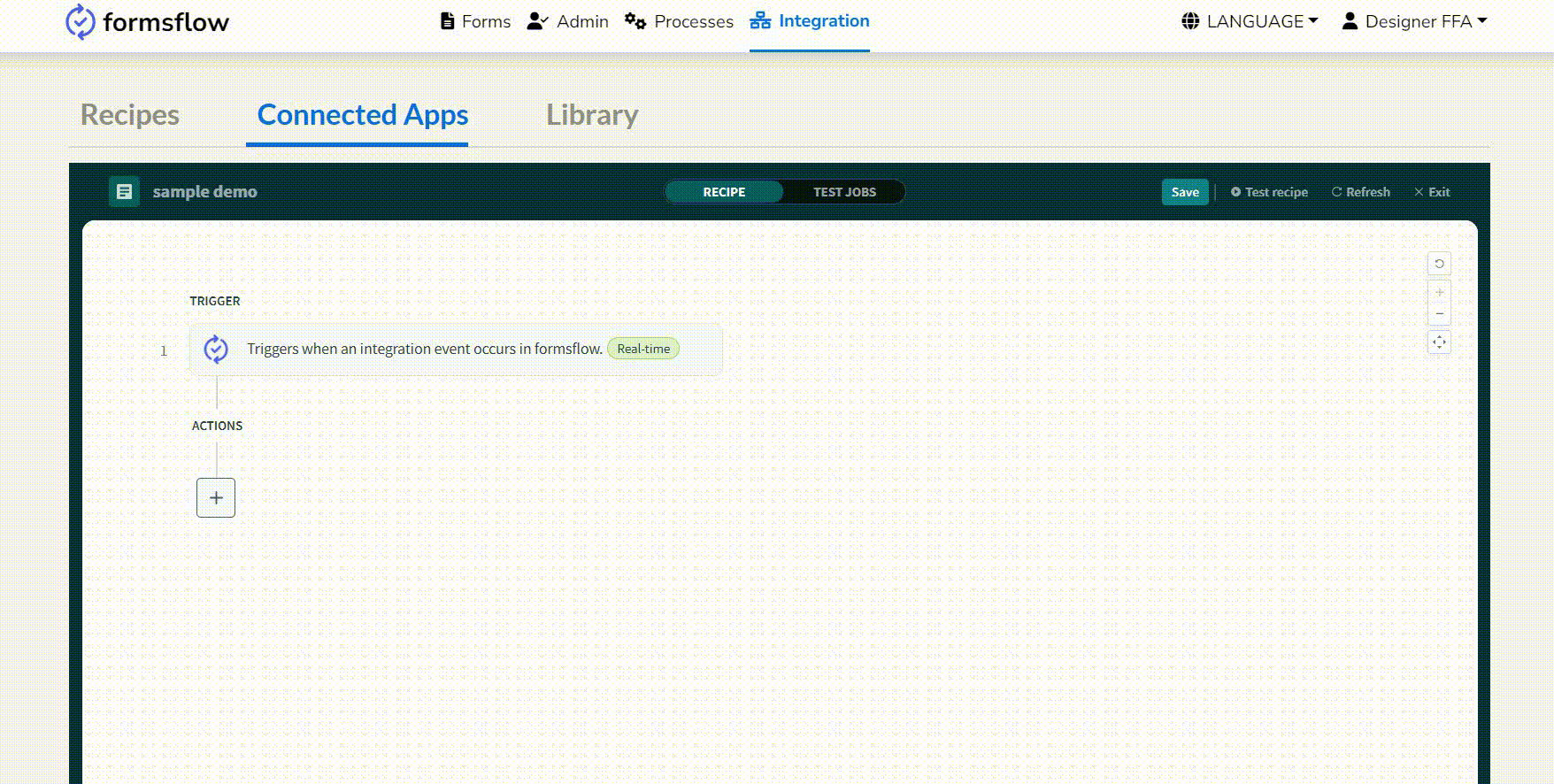Switch to the Recipes tab

[130, 115]
